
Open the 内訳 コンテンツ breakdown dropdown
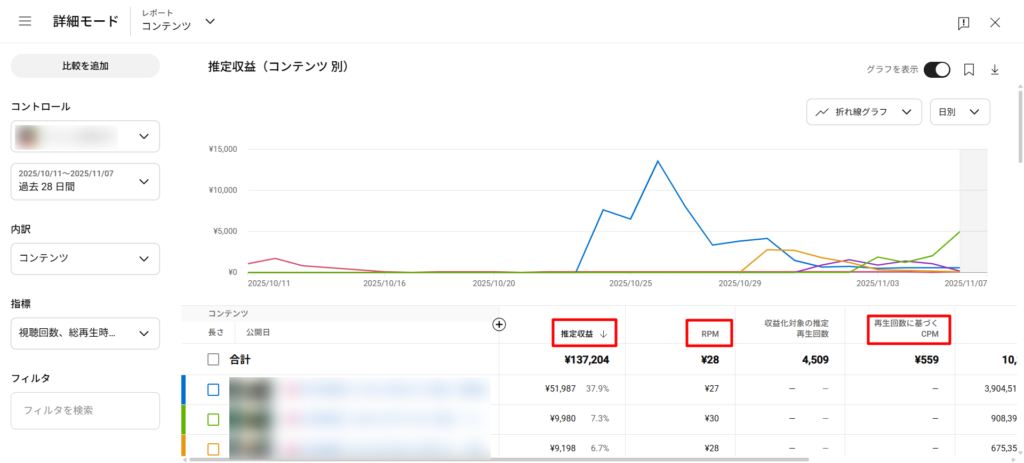[85, 258]
